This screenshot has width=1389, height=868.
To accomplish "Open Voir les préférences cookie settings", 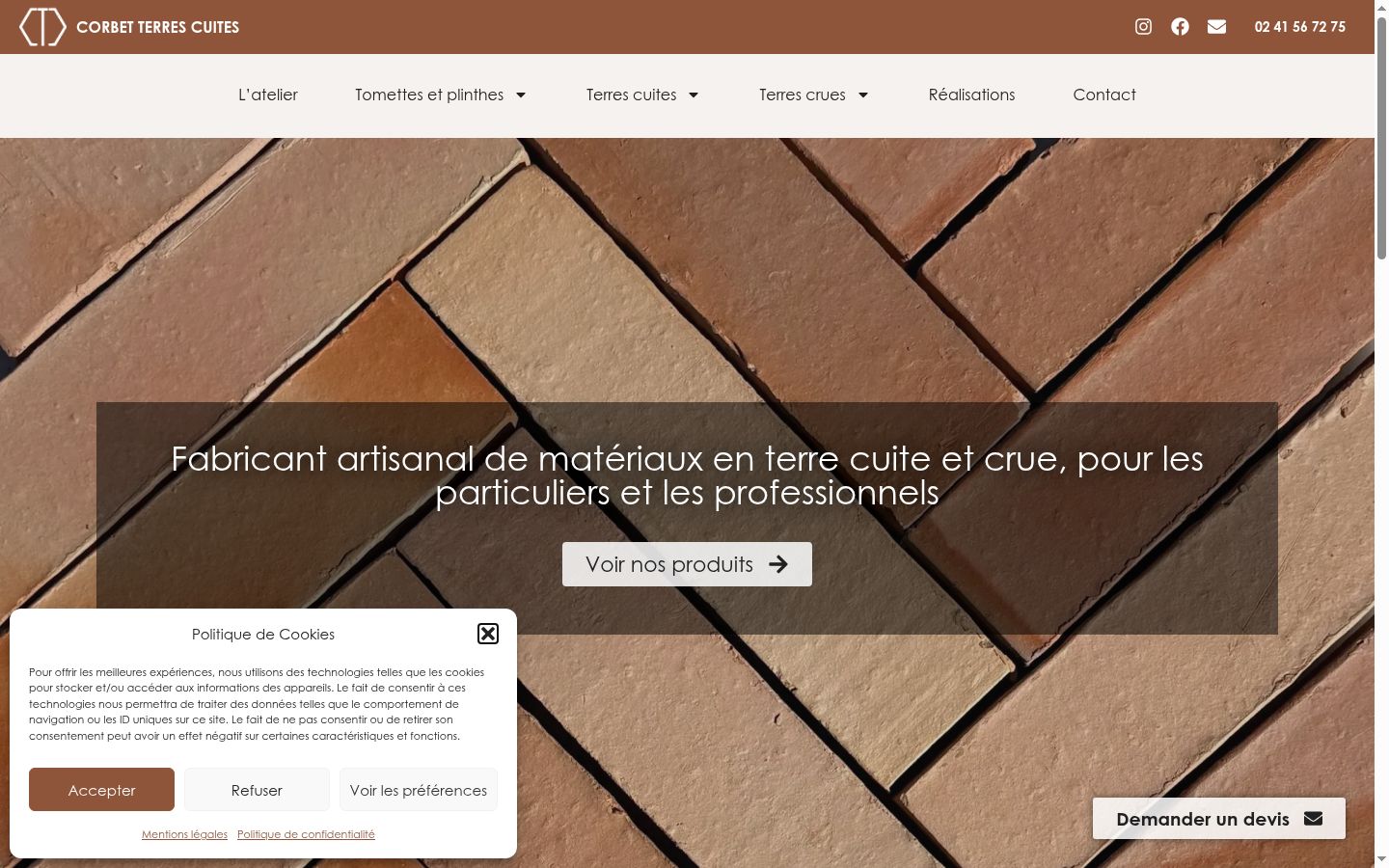I will 419,790.
